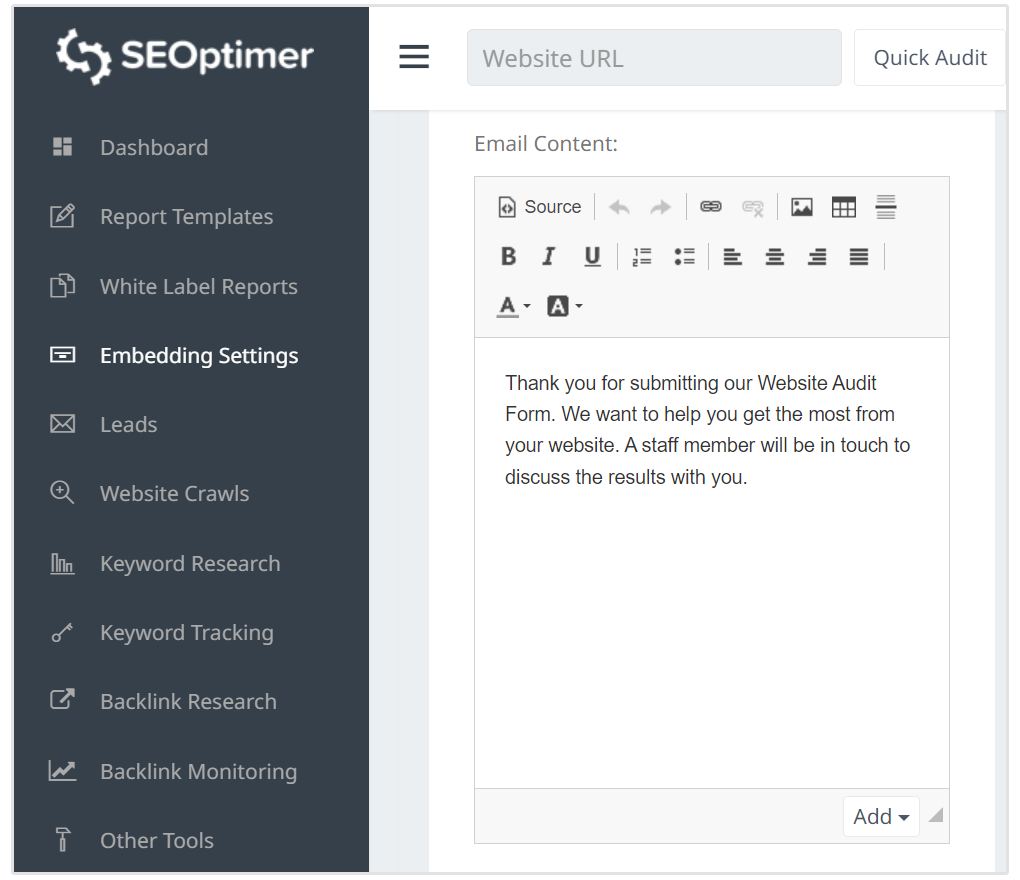Insert a bulleted list
The image size is (1020, 880).
[684, 257]
